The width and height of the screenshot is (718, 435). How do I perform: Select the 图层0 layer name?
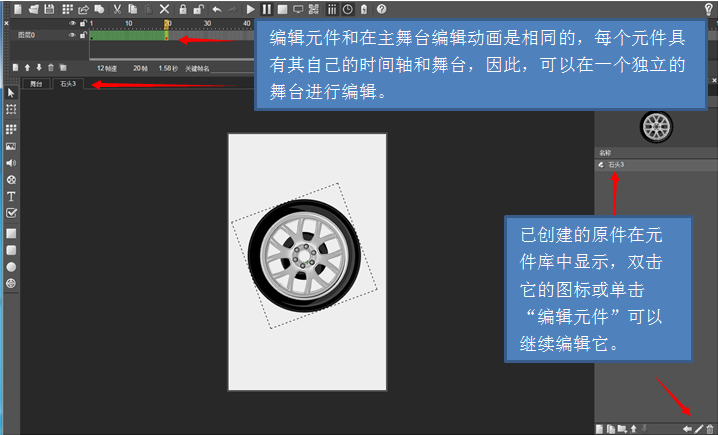tap(26, 35)
